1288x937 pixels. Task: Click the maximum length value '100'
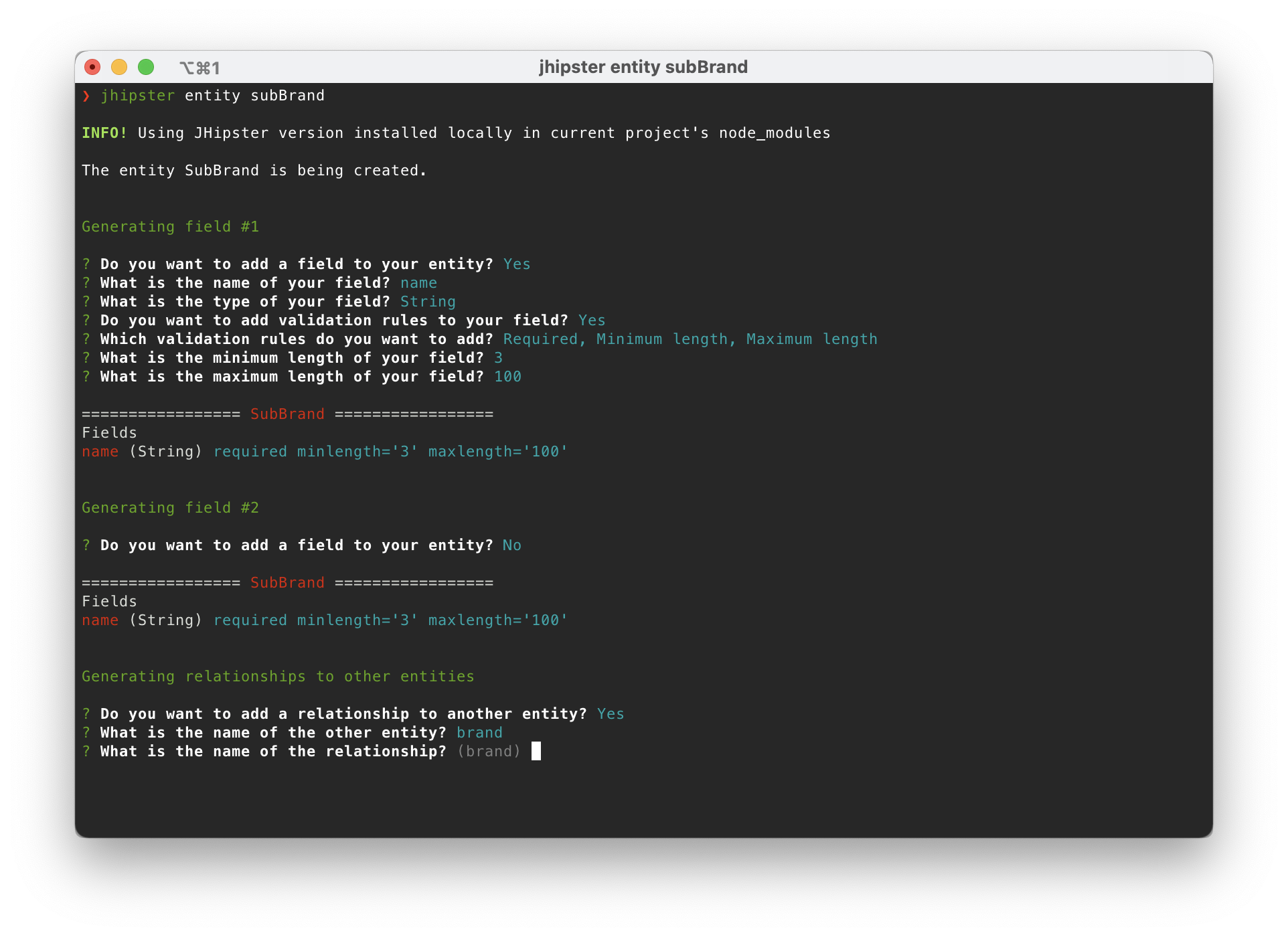(507, 377)
